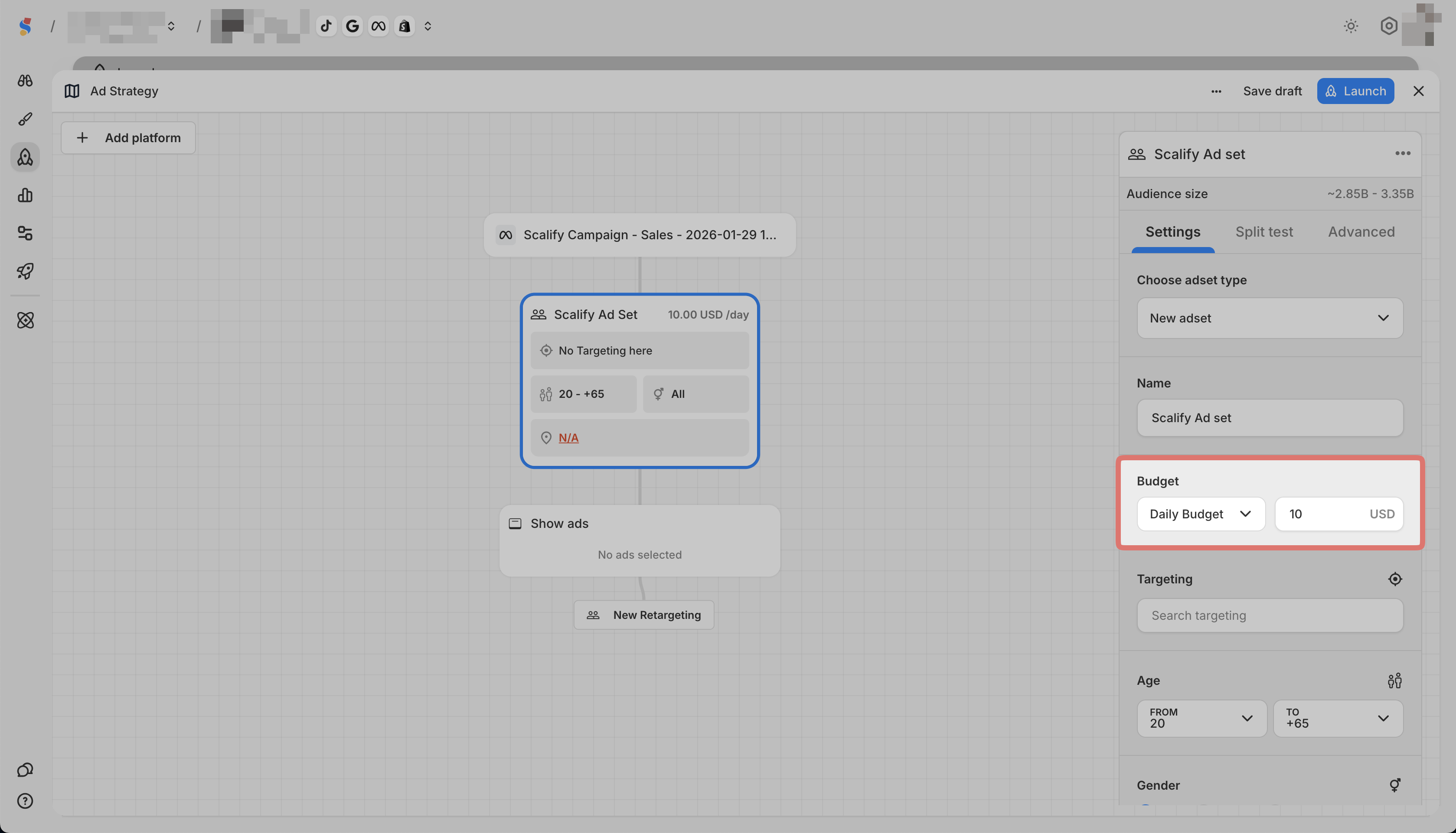1456x833 pixels.
Task: Click the TikTok platform icon in header
Action: coord(326,26)
